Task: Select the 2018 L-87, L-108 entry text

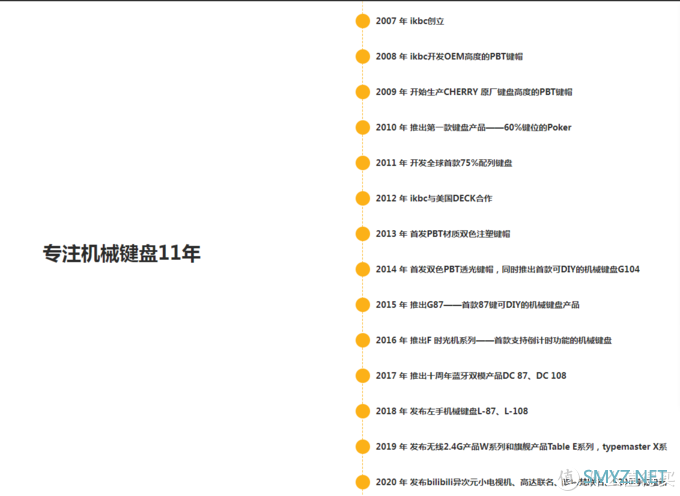Action: coord(452,411)
